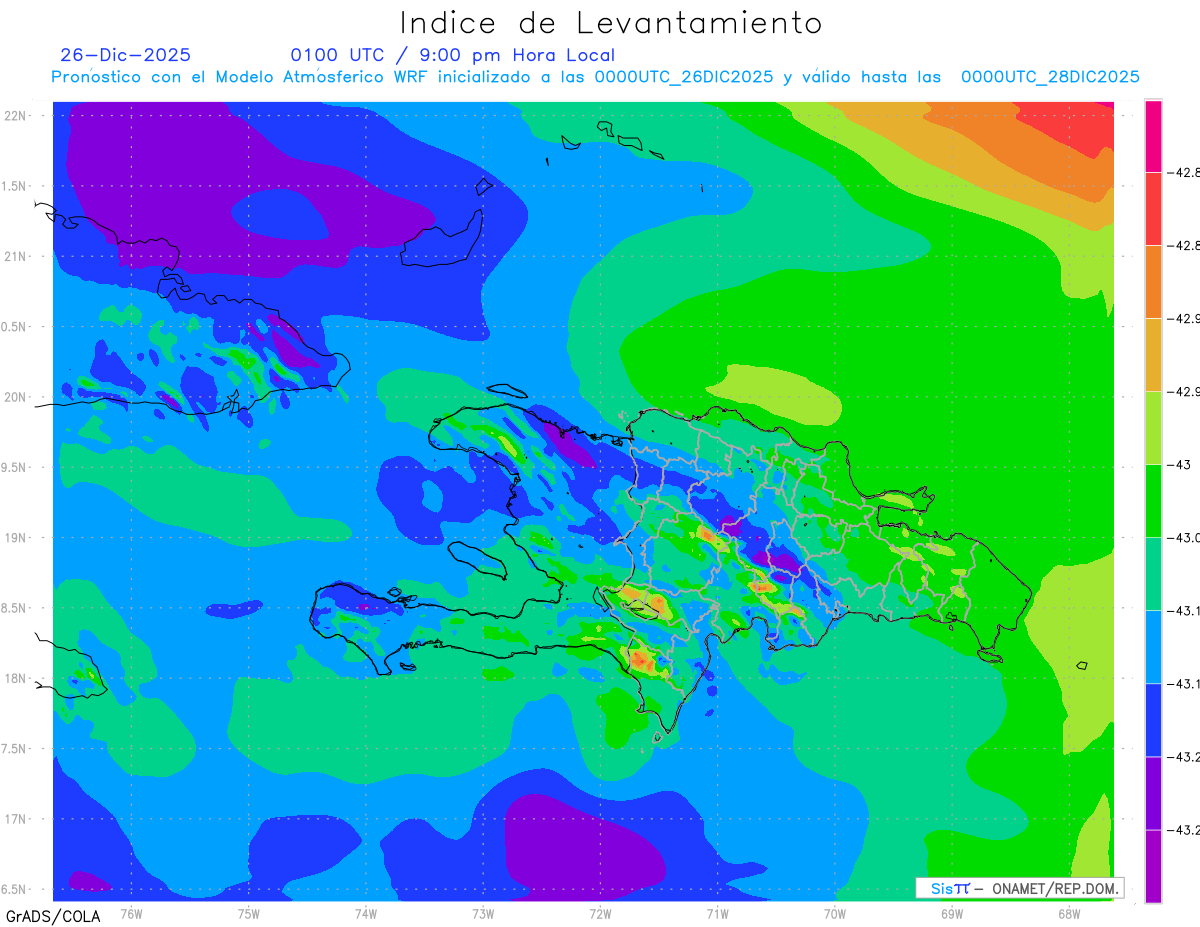The width and height of the screenshot is (1200, 927).
Task: Click the '22N' latitude label
Action: pyautogui.click(x=15, y=115)
